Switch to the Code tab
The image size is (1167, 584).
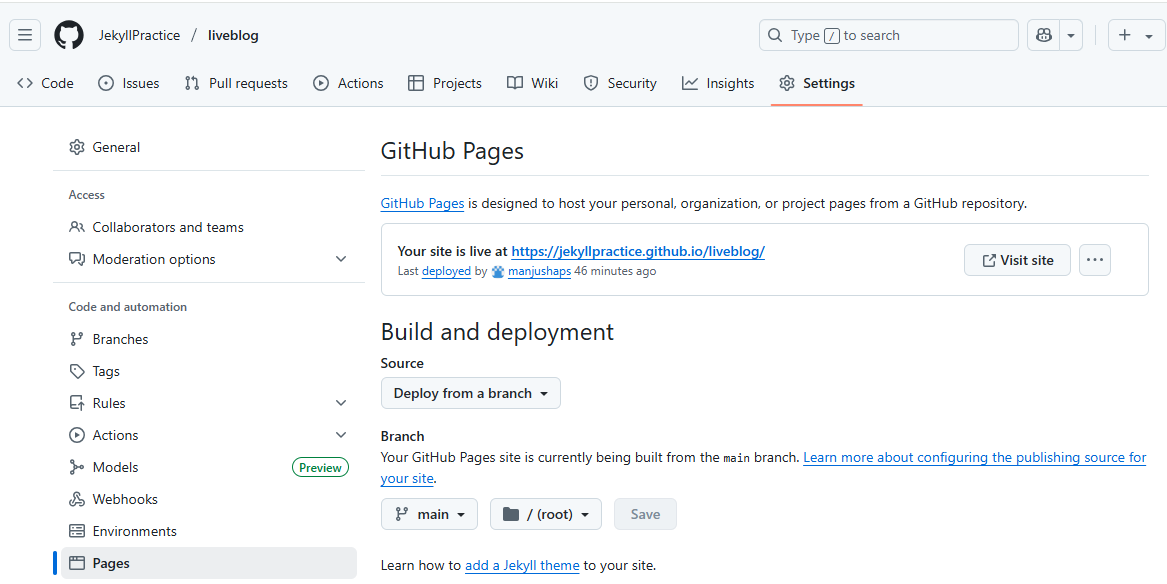click(x=45, y=83)
